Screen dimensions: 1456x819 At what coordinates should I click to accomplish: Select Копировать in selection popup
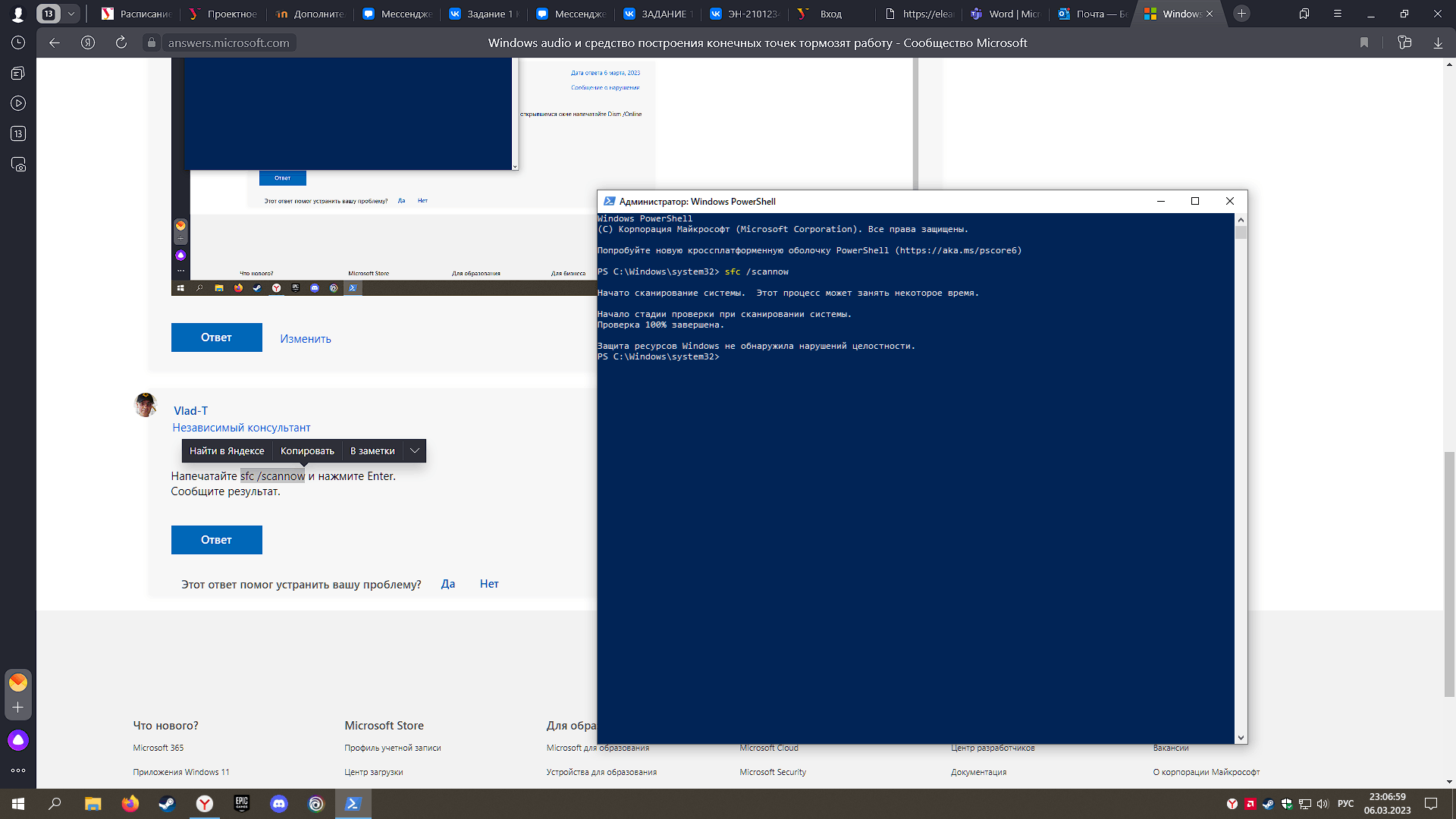(x=307, y=451)
